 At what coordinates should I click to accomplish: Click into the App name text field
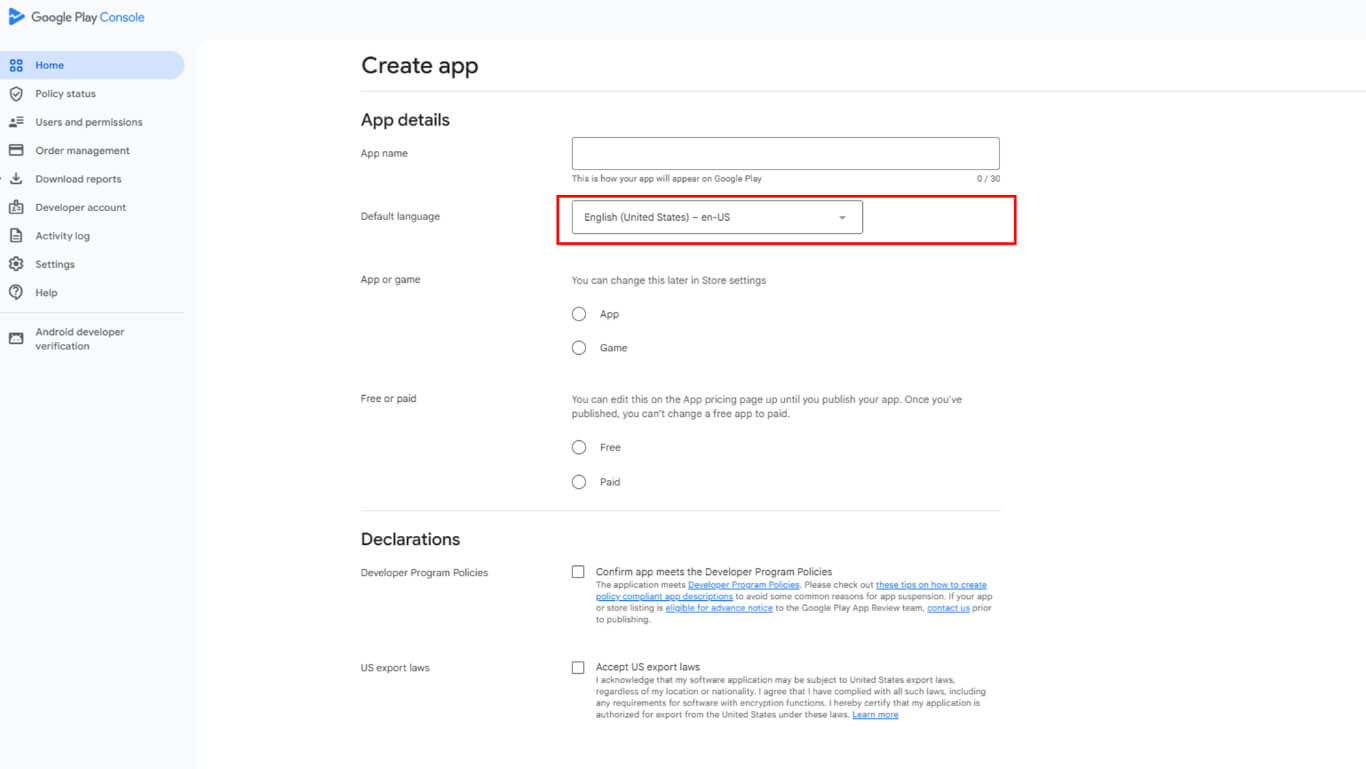tap(785, 154)
